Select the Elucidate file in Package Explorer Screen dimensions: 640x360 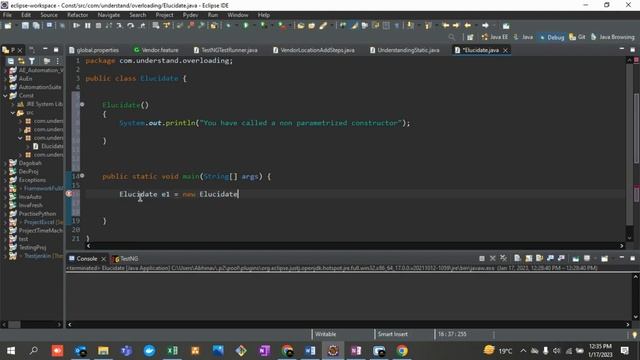48,146
